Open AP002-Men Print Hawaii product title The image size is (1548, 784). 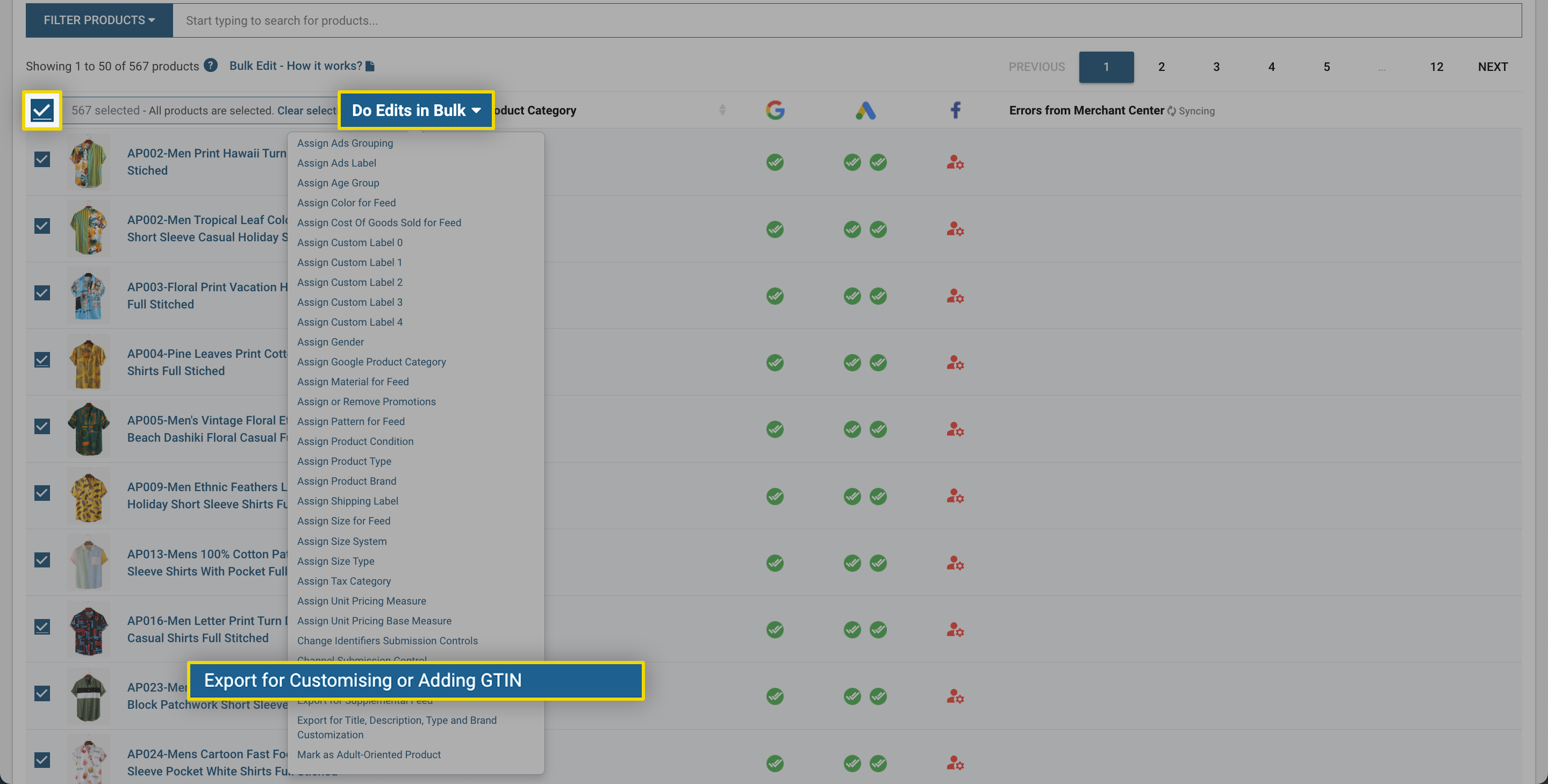click(207, 162)
